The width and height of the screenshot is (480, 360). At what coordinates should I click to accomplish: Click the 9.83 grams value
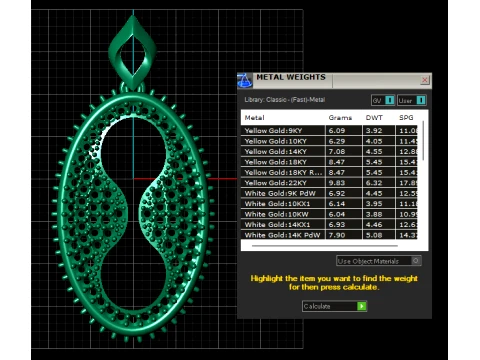pyautogui.click(x=337, y=183)
